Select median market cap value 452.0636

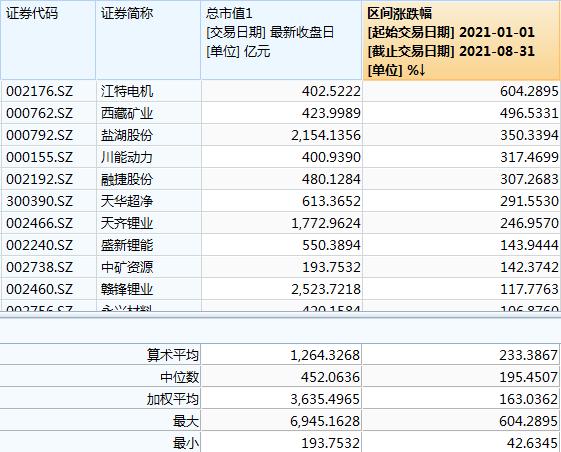click(x=330, y=377)
